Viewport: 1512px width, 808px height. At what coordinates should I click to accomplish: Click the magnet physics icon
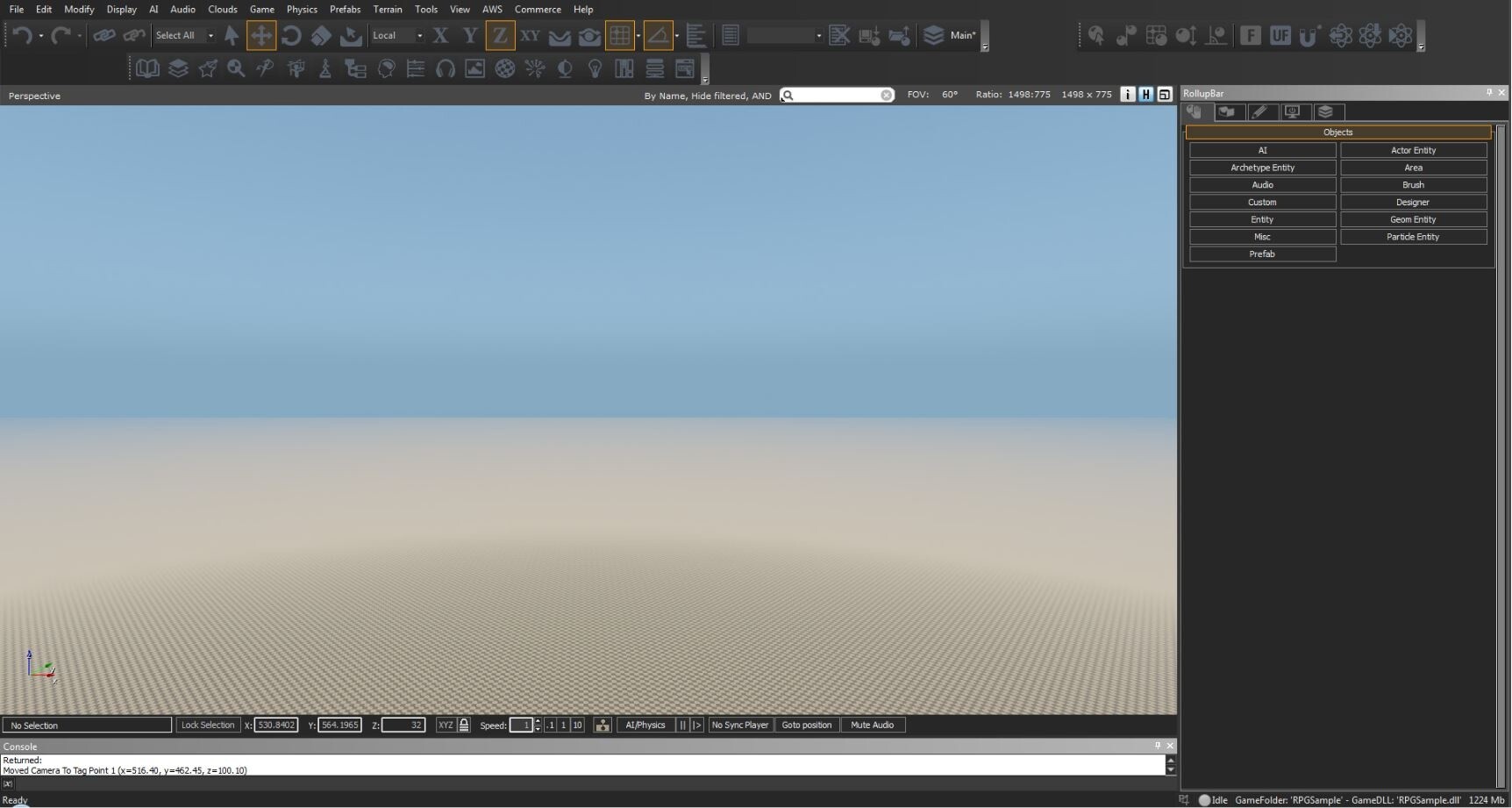click(x=1310, y=35)
